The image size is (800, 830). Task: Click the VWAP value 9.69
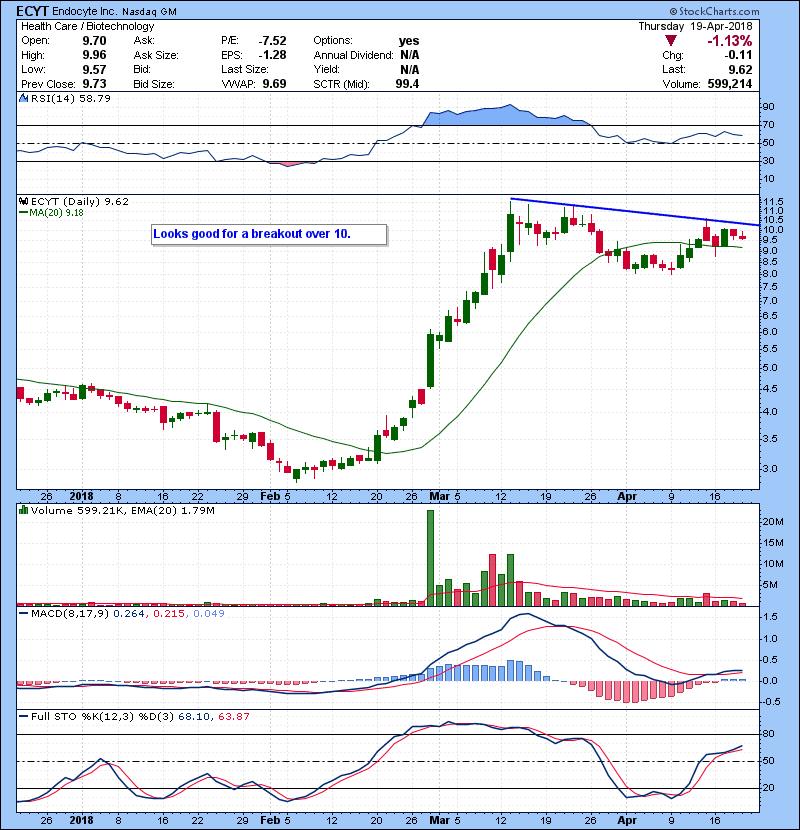(275, 84)
